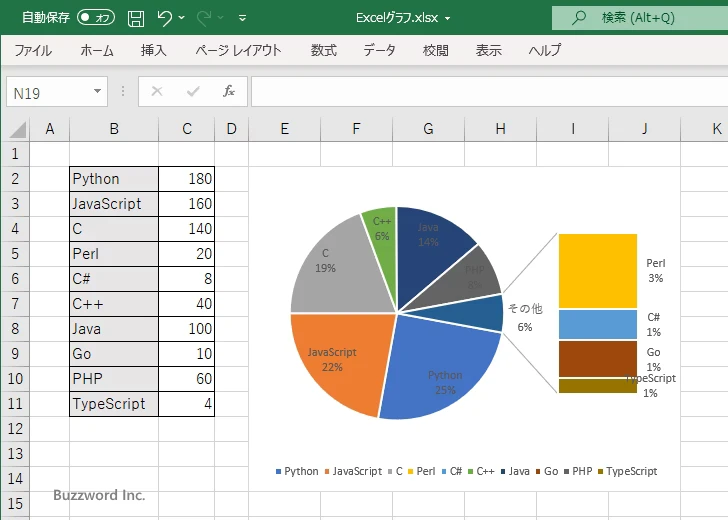This screenshot has height=520, width=728.
Task: Open the Redo history dropdown arrow
Action: [221, 18]
